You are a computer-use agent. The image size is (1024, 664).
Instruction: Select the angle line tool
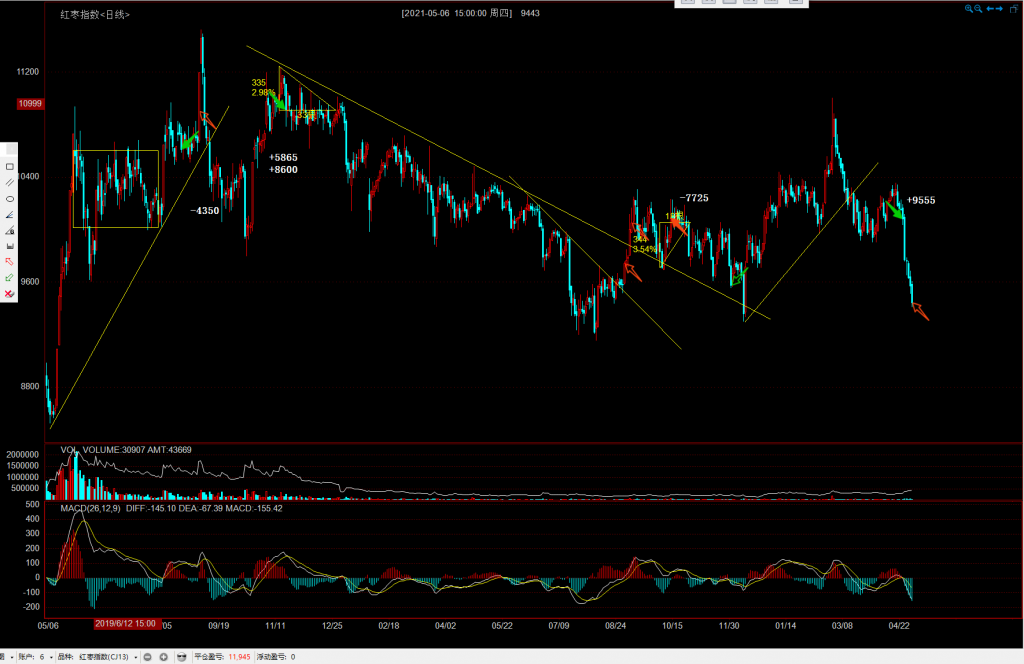click(10, 214)
